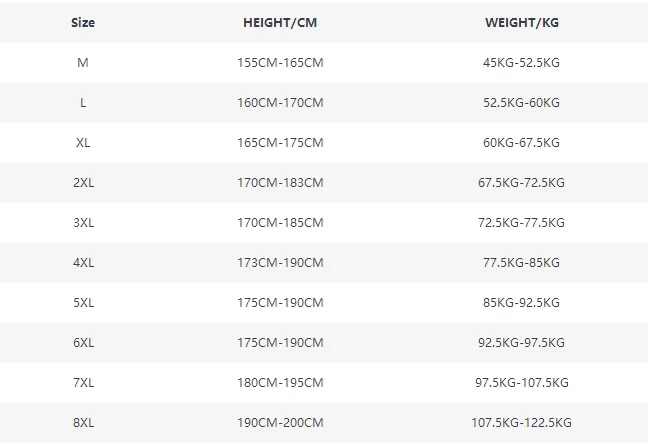Click the 170CM-183CM height value

(x=280, y=183)
